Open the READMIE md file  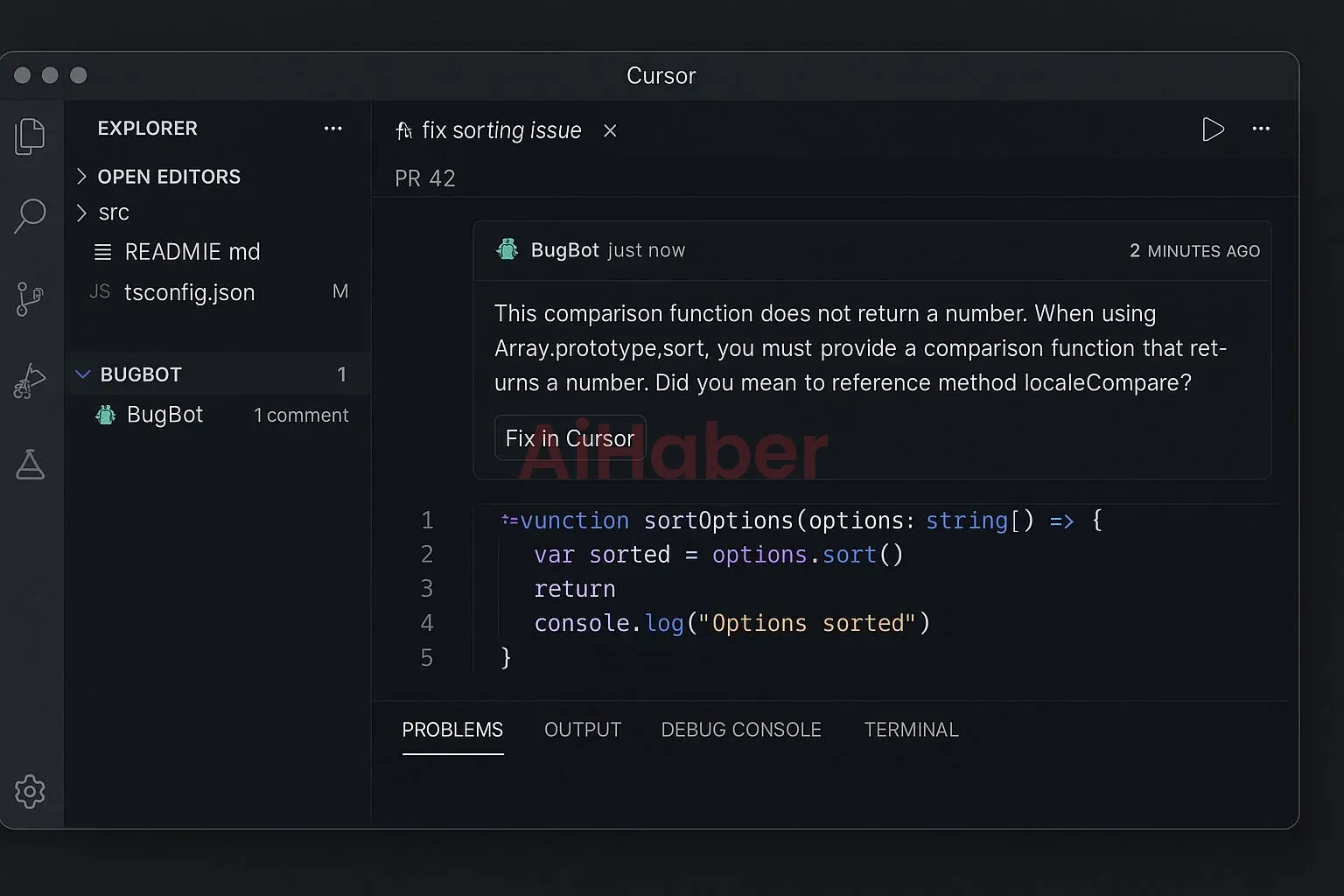(193, 251)
